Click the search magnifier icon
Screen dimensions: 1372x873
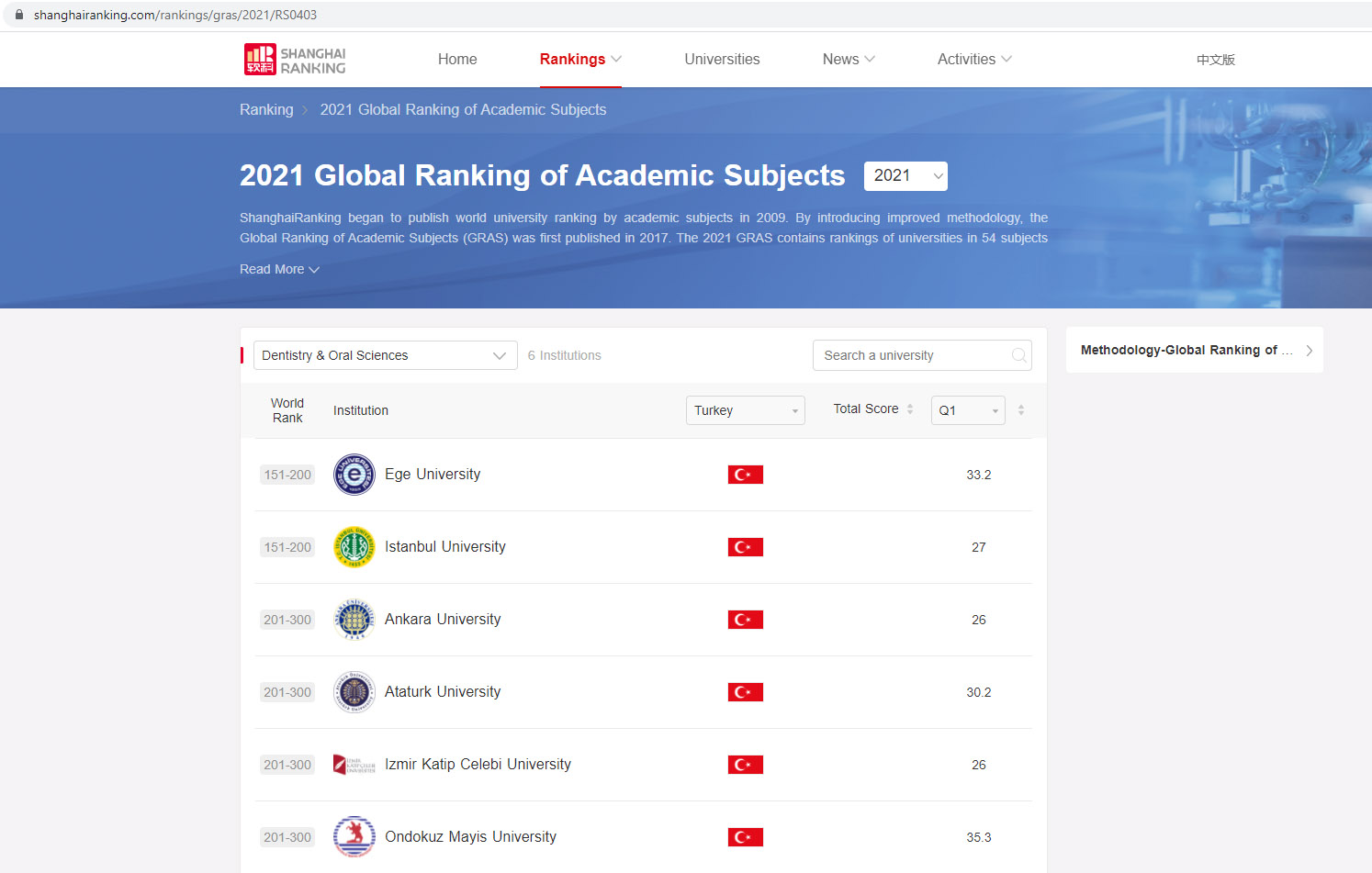(x=1018, y=356)
